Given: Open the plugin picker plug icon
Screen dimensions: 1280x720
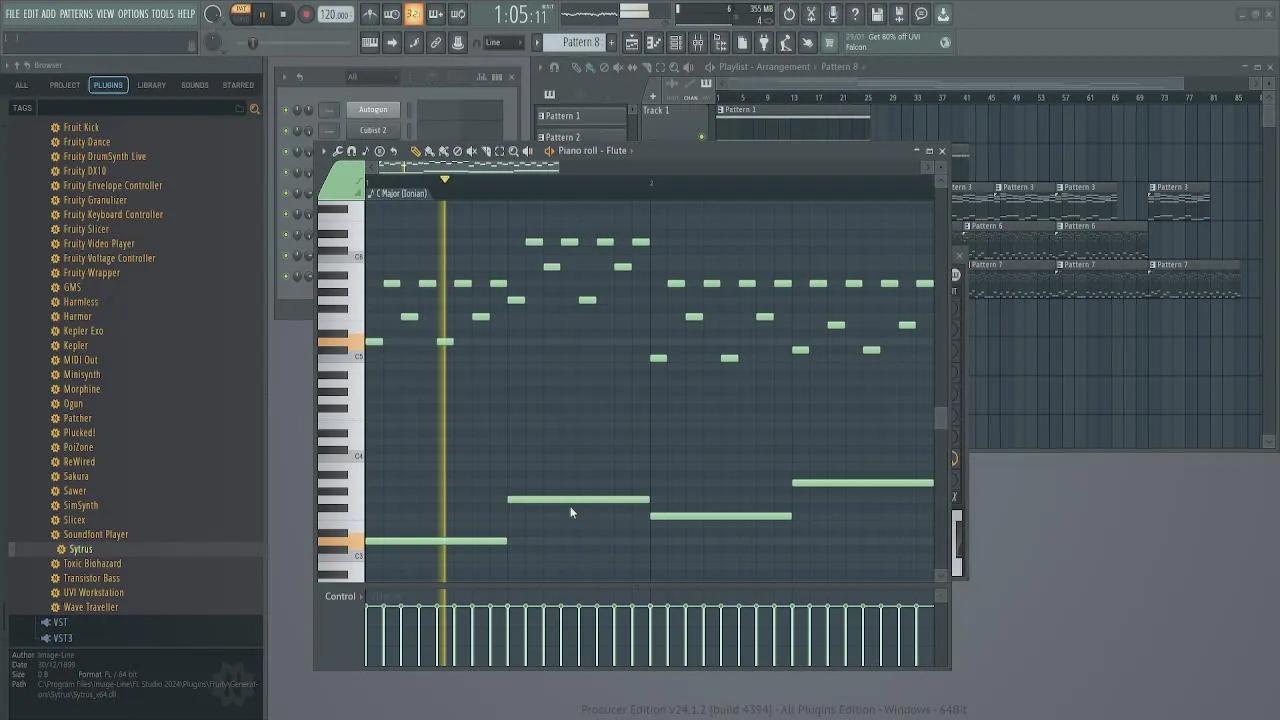Looking at the screenshot, I should point(764,42).
